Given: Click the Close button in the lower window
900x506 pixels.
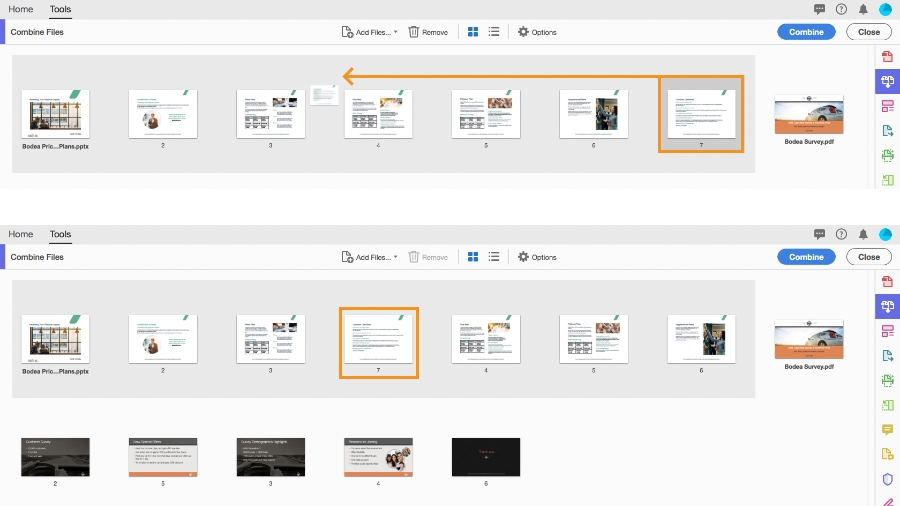Looking at the screenshot, I should coord(868,257).
